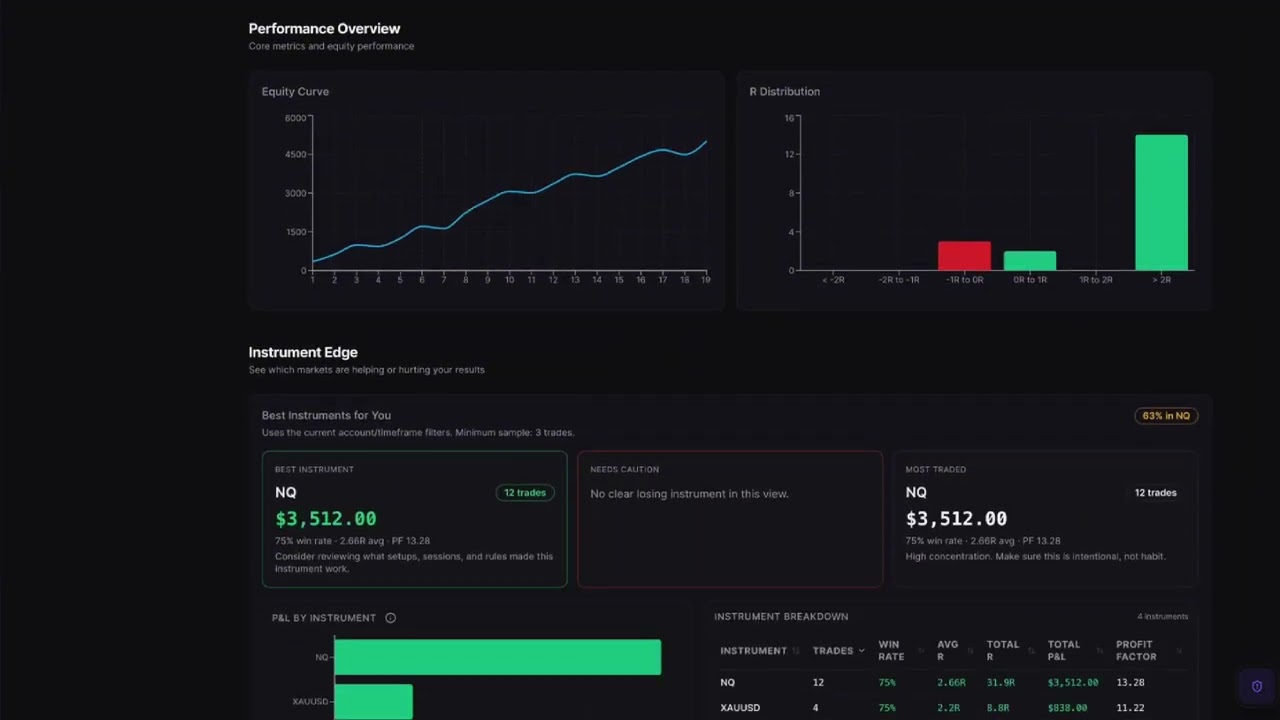Click the NQ bar in P&L By Instrument chart
1280x720 pixels.
tap(497, 657)
